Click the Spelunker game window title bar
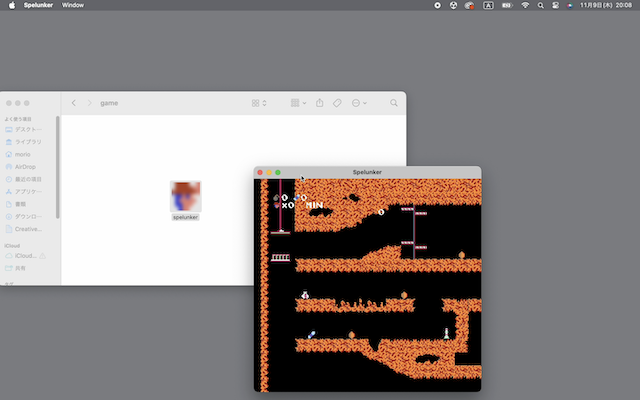This screenshot has width=640, height=400. (x=367, y=172)
